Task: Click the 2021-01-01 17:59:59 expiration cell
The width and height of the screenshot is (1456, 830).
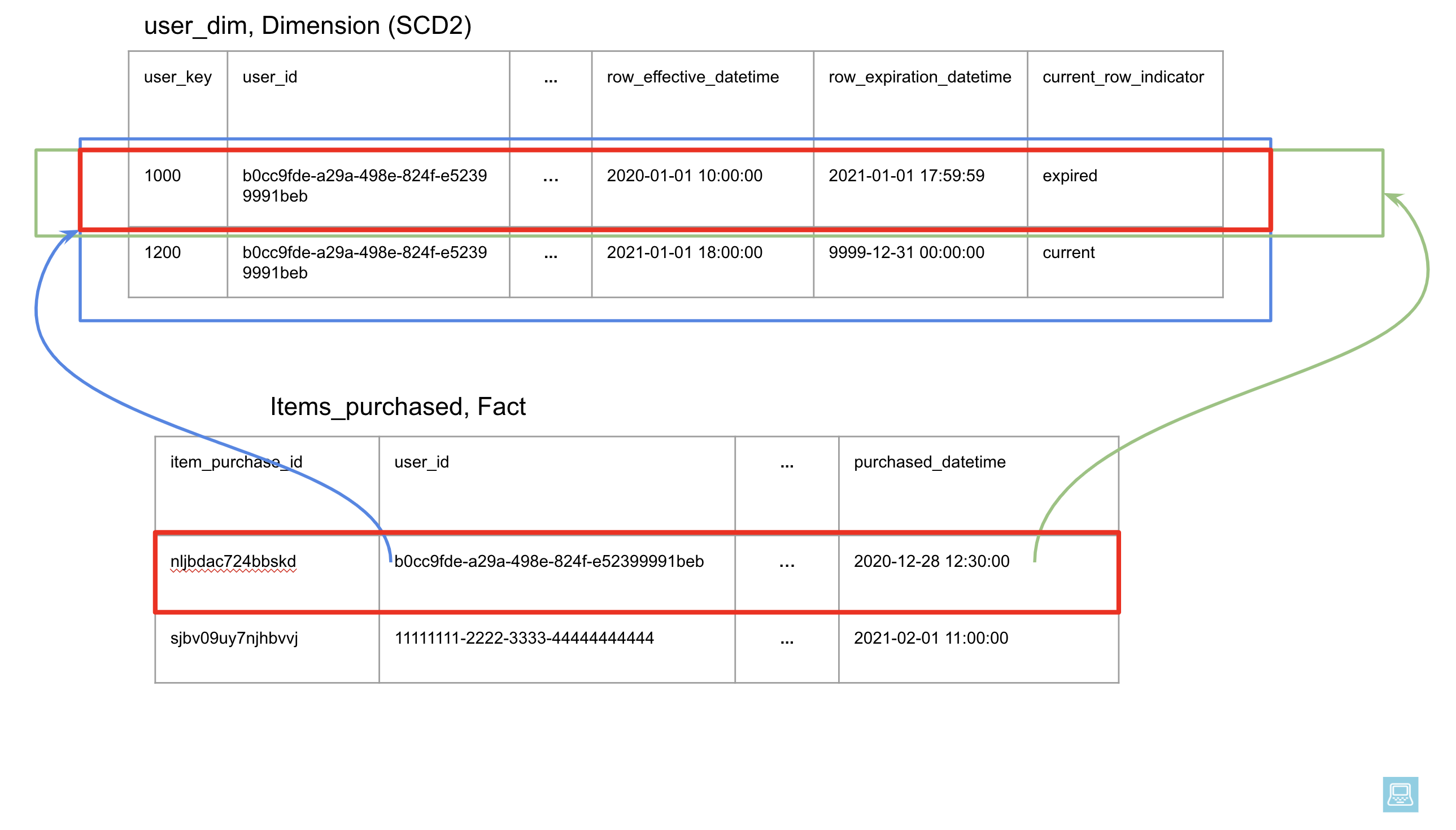Action: (906, 176)
